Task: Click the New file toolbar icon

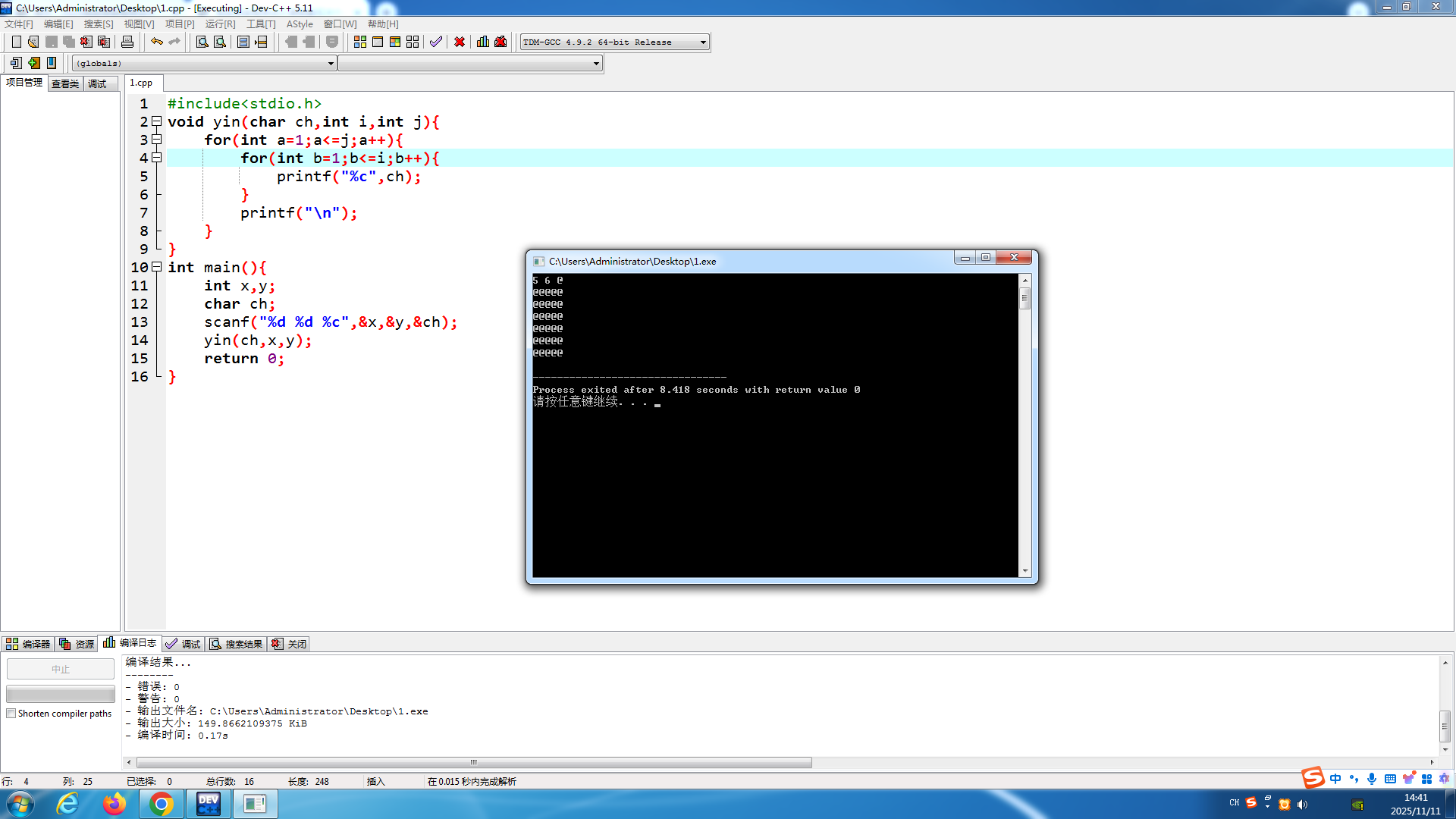Action: point(16,42)
